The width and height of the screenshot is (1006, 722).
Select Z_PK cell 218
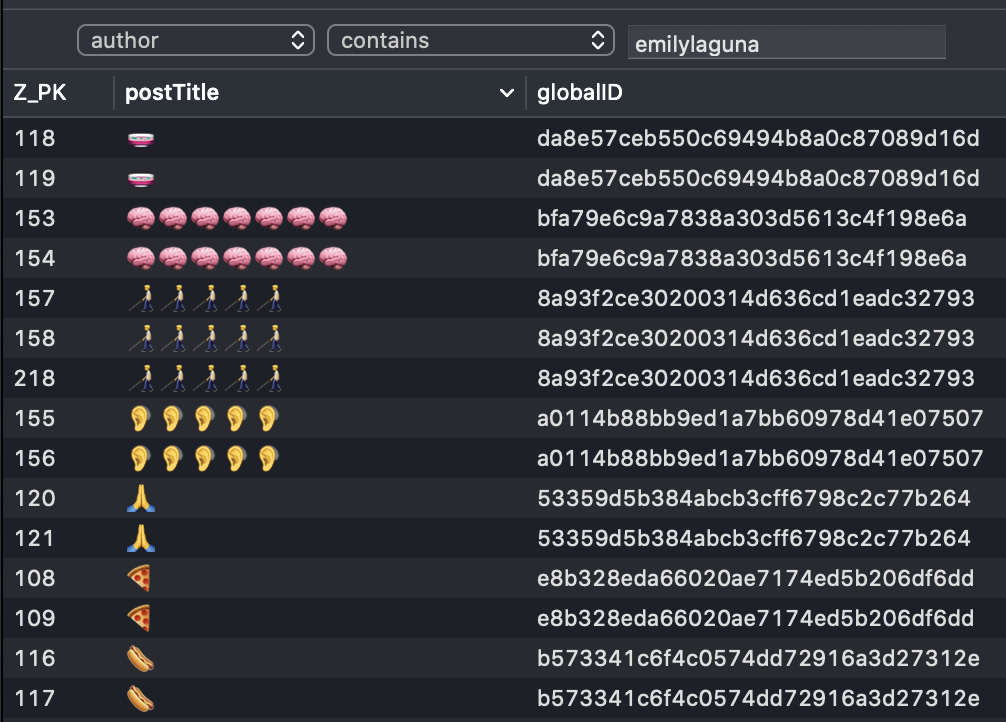click(35, 378)
